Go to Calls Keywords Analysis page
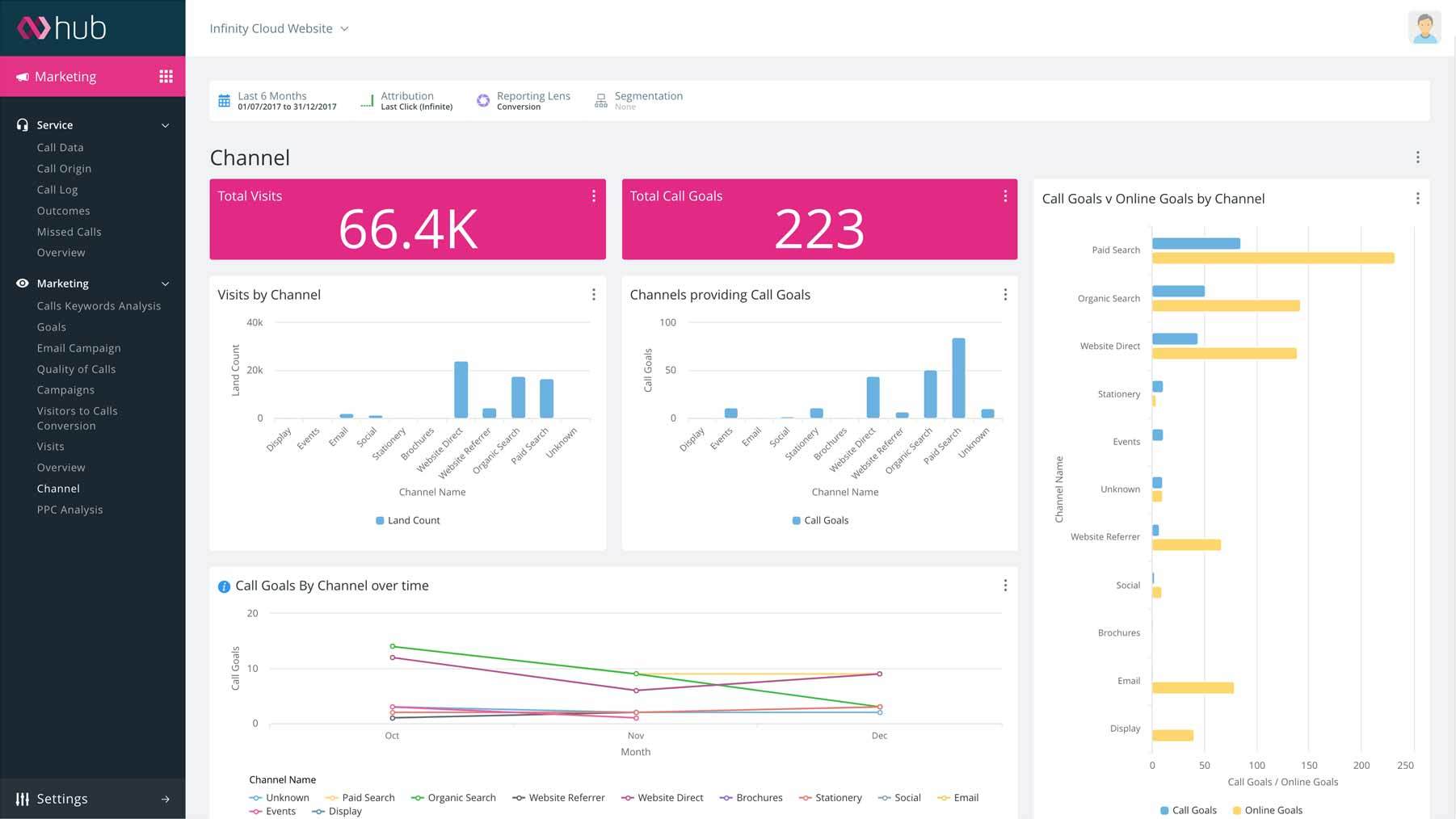 coord(99,306)
